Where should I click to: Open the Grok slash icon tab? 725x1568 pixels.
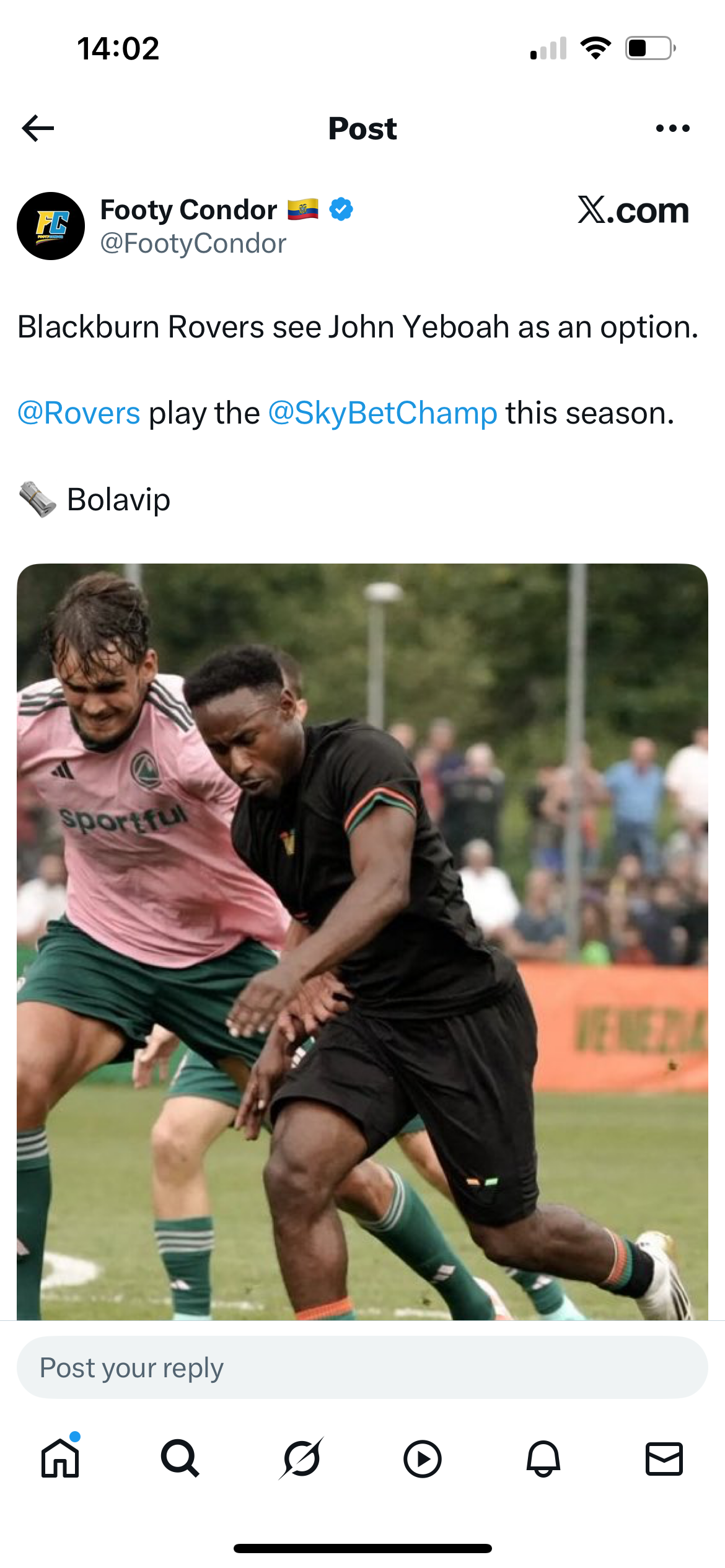(x=301, y=1458)
